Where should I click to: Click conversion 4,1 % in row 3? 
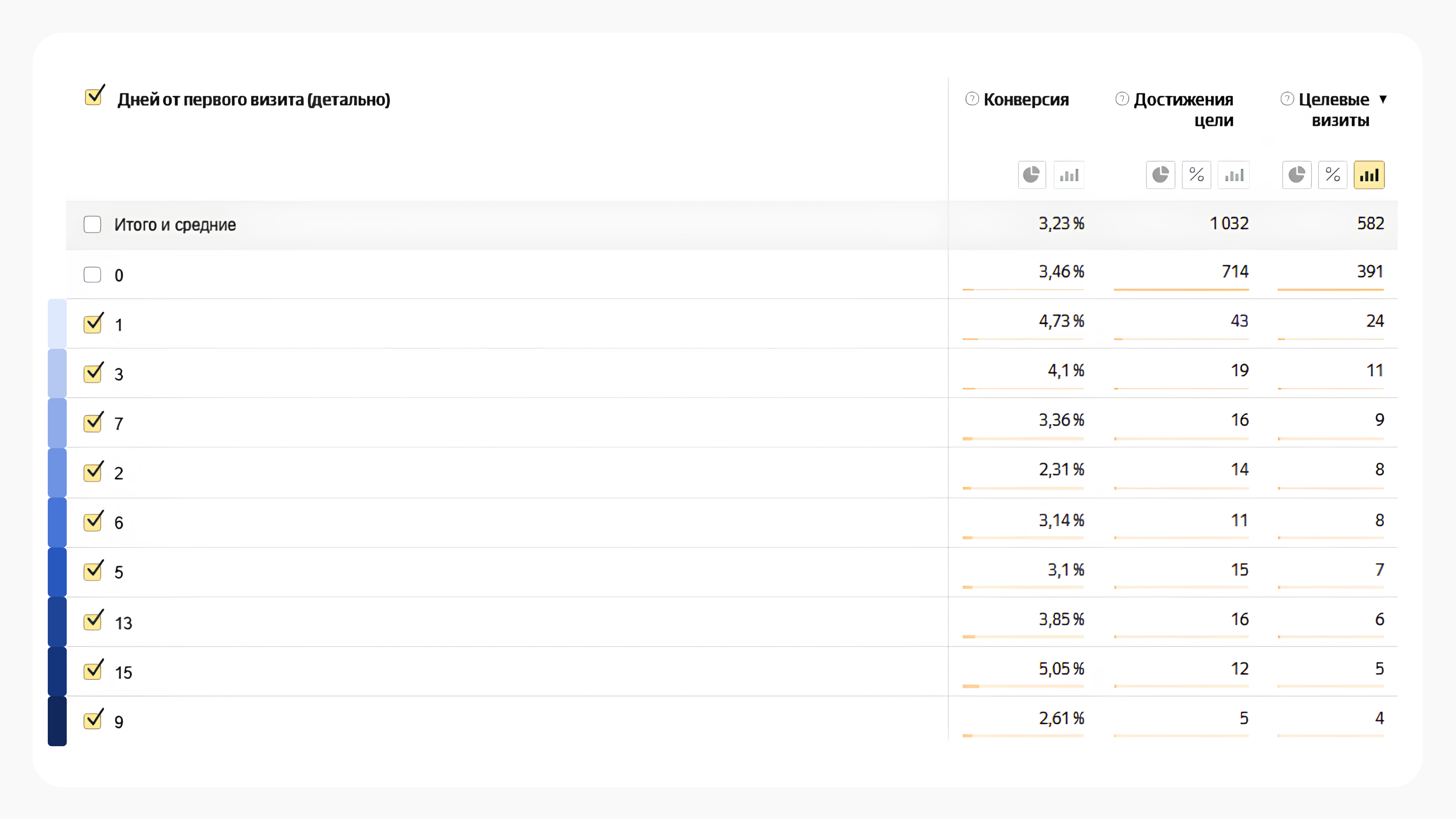point(1066,371)
